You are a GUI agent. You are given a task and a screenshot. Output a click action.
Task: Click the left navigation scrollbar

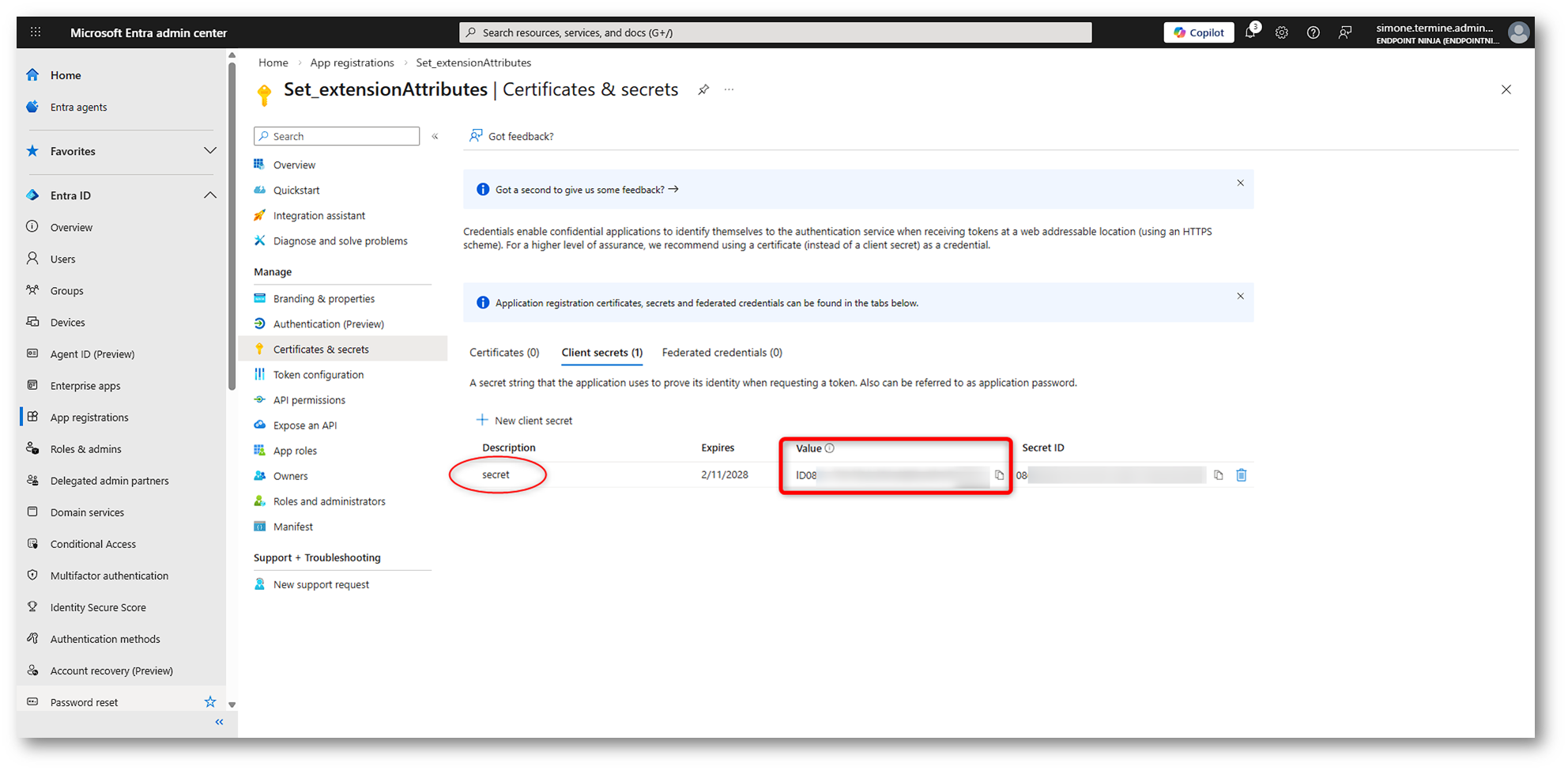(232, 225)
